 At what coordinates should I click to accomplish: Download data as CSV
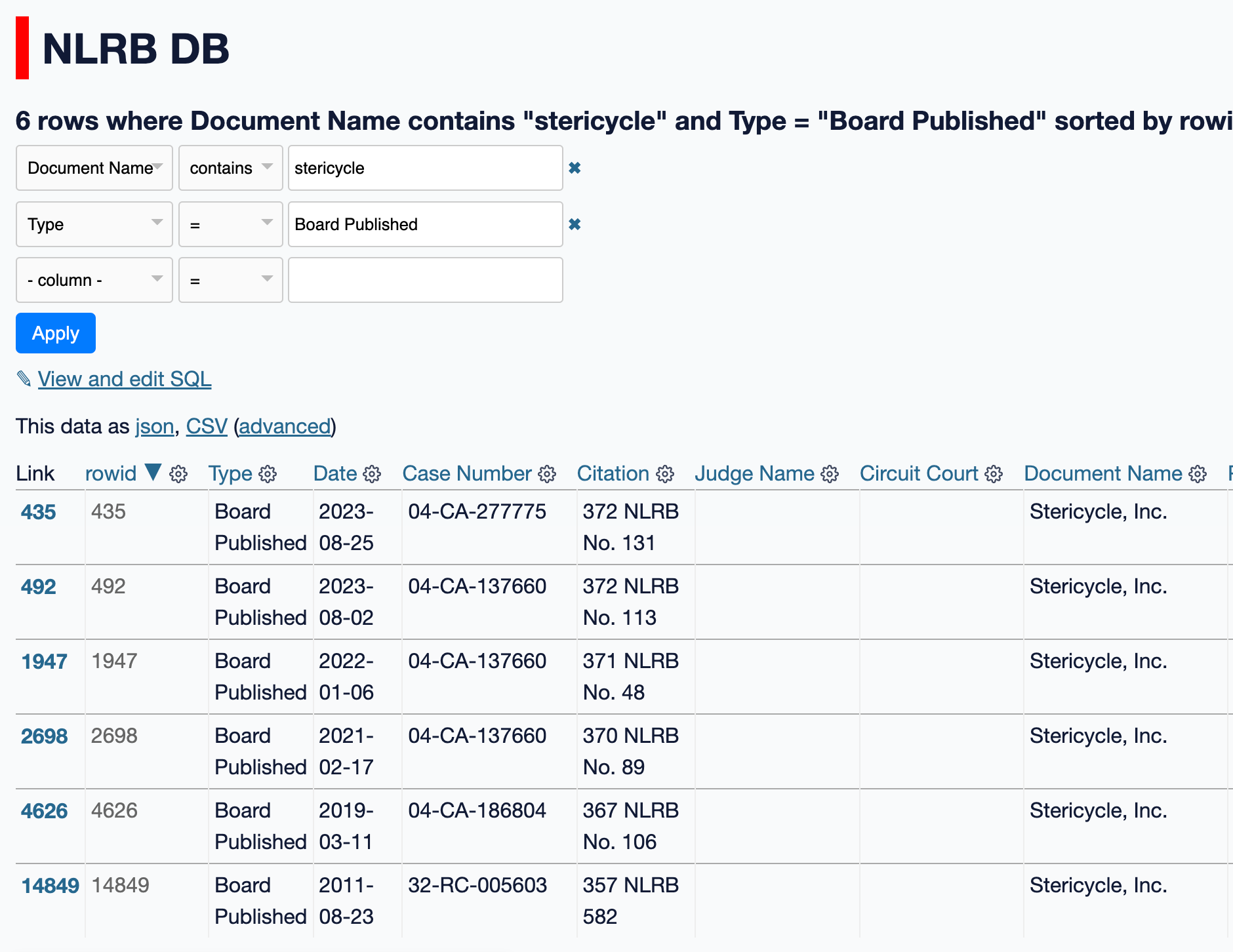(x=207, y=426)
